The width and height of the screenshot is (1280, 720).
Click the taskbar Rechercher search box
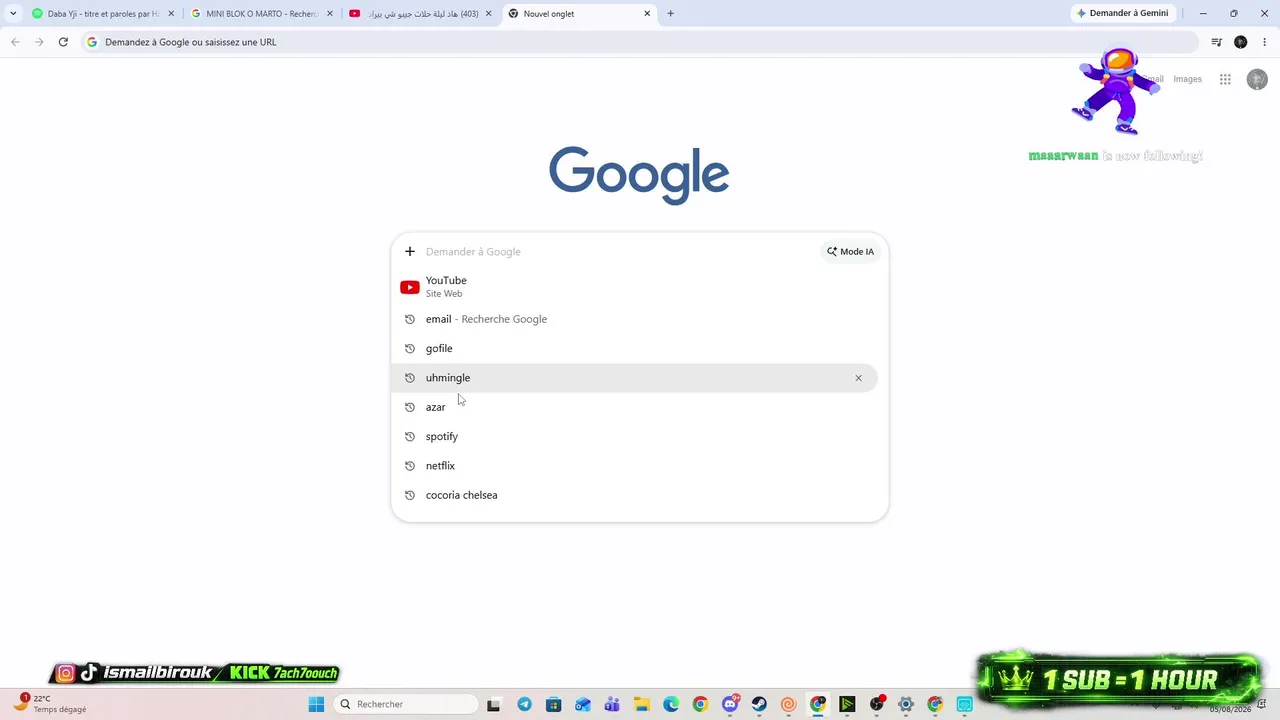tap(405, 704)
